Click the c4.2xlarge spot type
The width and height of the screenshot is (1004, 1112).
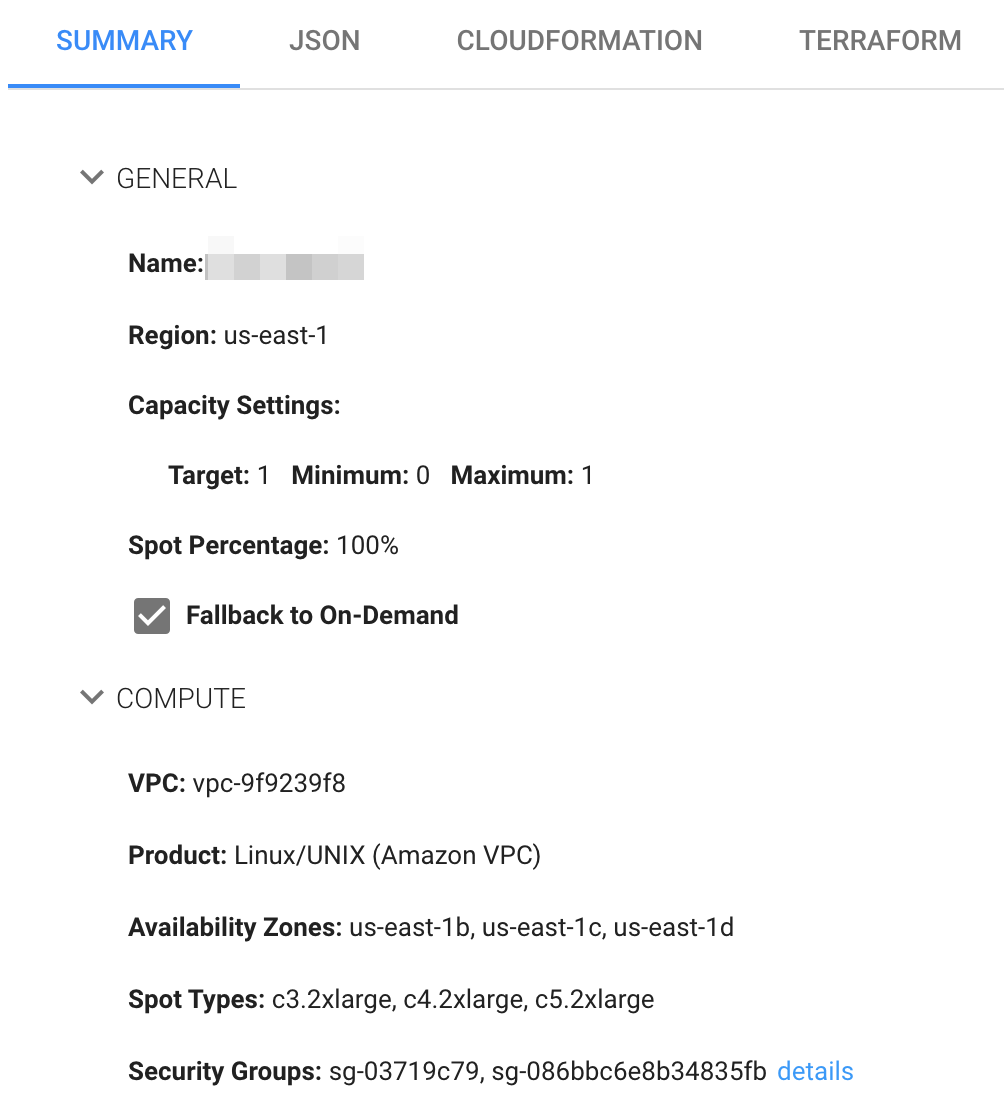coord(459,1000)
